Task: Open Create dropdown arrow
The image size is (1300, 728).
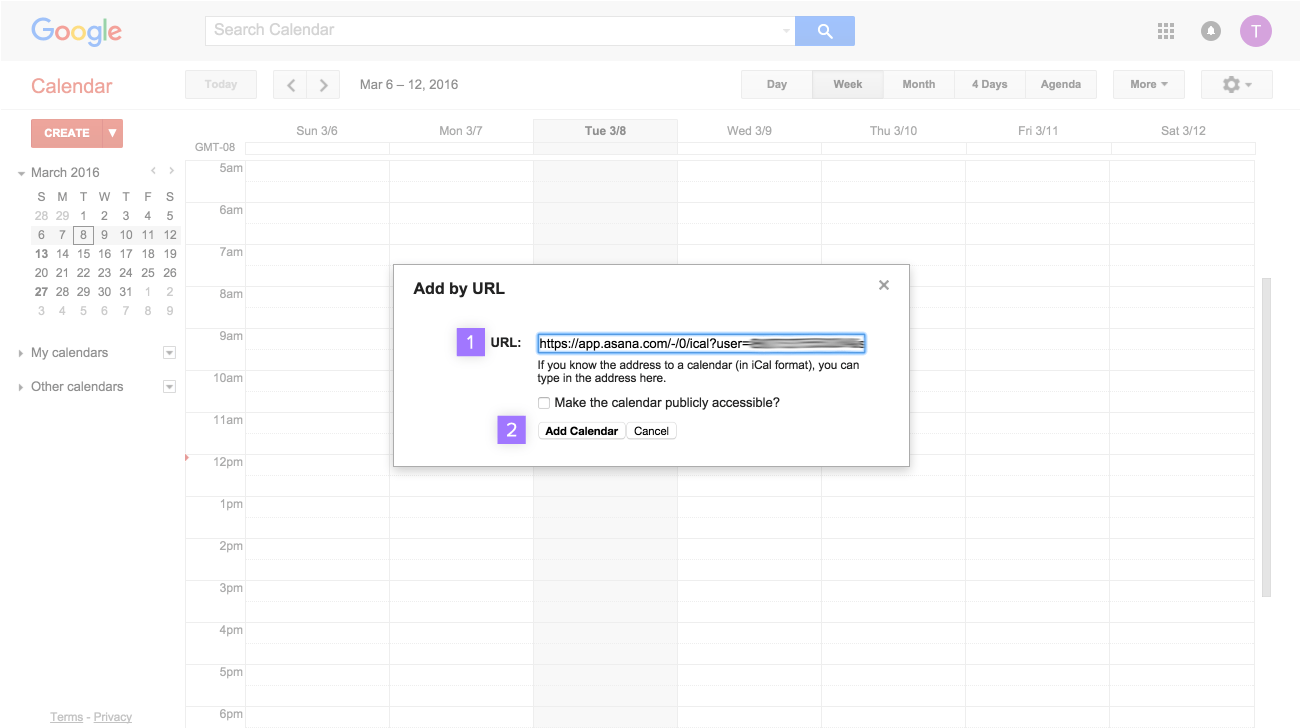Action: point(112,133)
